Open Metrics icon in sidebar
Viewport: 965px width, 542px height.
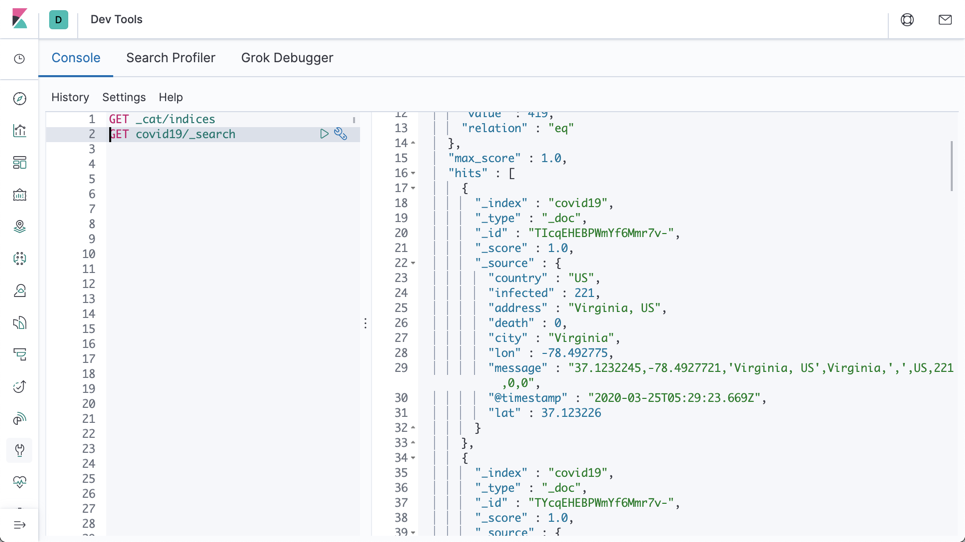tap(20, 290)
